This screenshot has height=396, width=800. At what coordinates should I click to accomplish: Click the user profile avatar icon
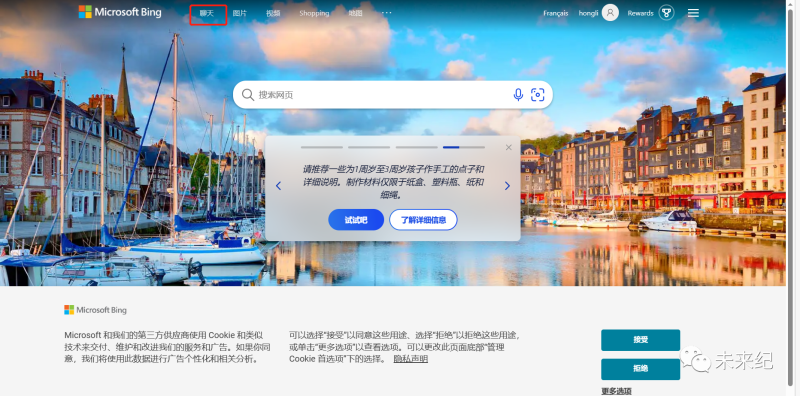[610, 13]
